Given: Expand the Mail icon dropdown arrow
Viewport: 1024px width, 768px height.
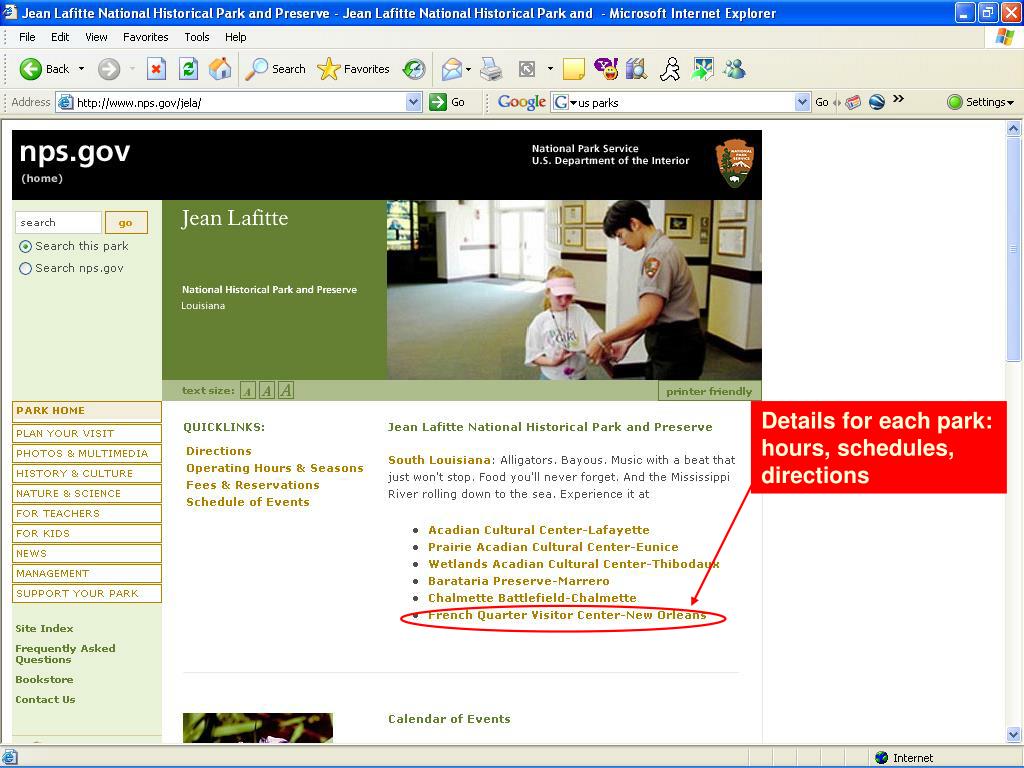Looking at the screenshot, I should [x=468, y=69].
